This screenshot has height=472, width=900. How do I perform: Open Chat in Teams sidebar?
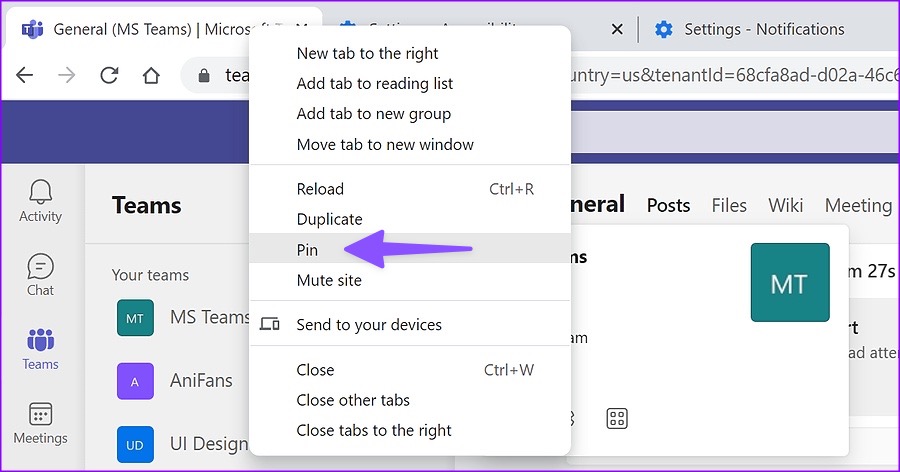pyautogui.click(x=40, y=275)
